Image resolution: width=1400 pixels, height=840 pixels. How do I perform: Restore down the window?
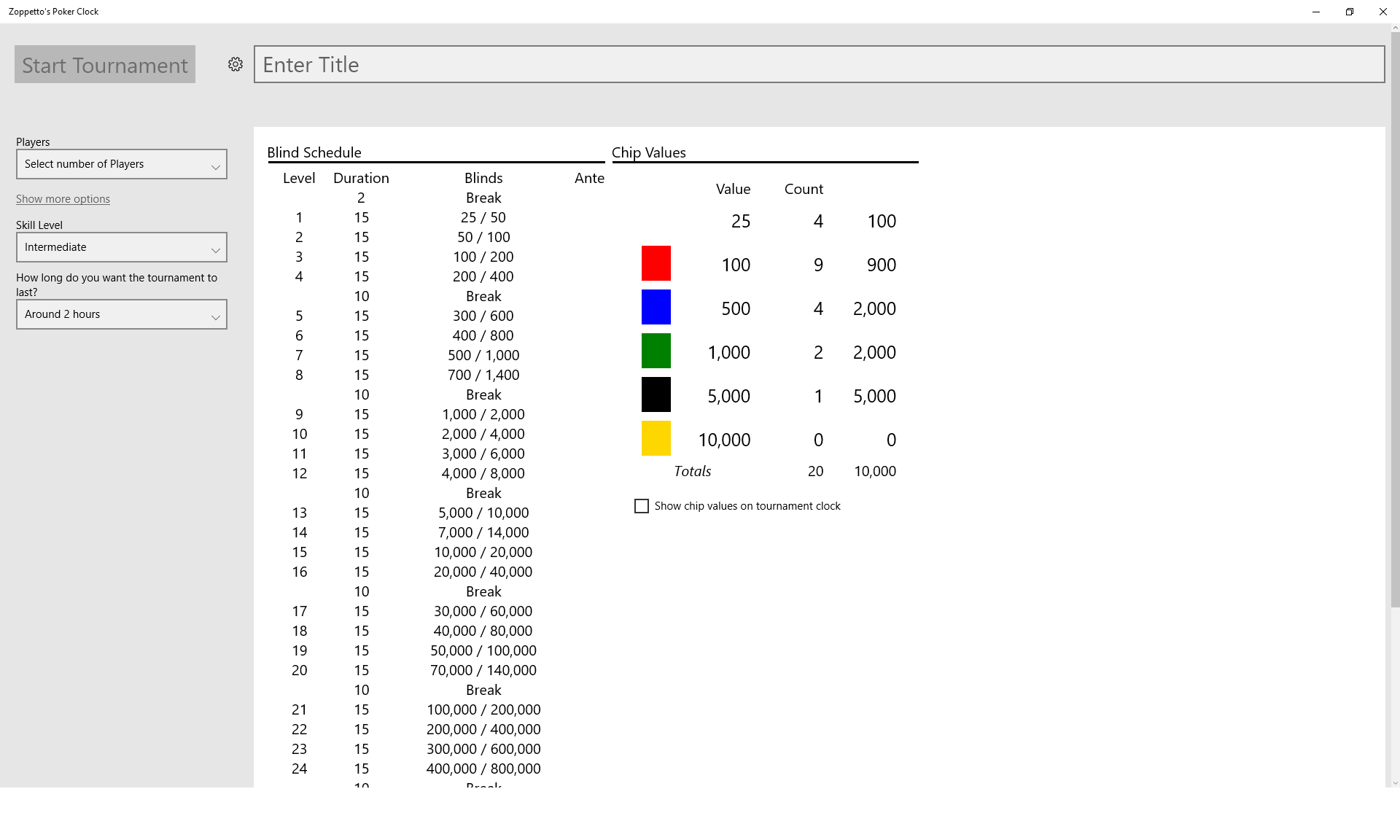tap(1350, 12)
